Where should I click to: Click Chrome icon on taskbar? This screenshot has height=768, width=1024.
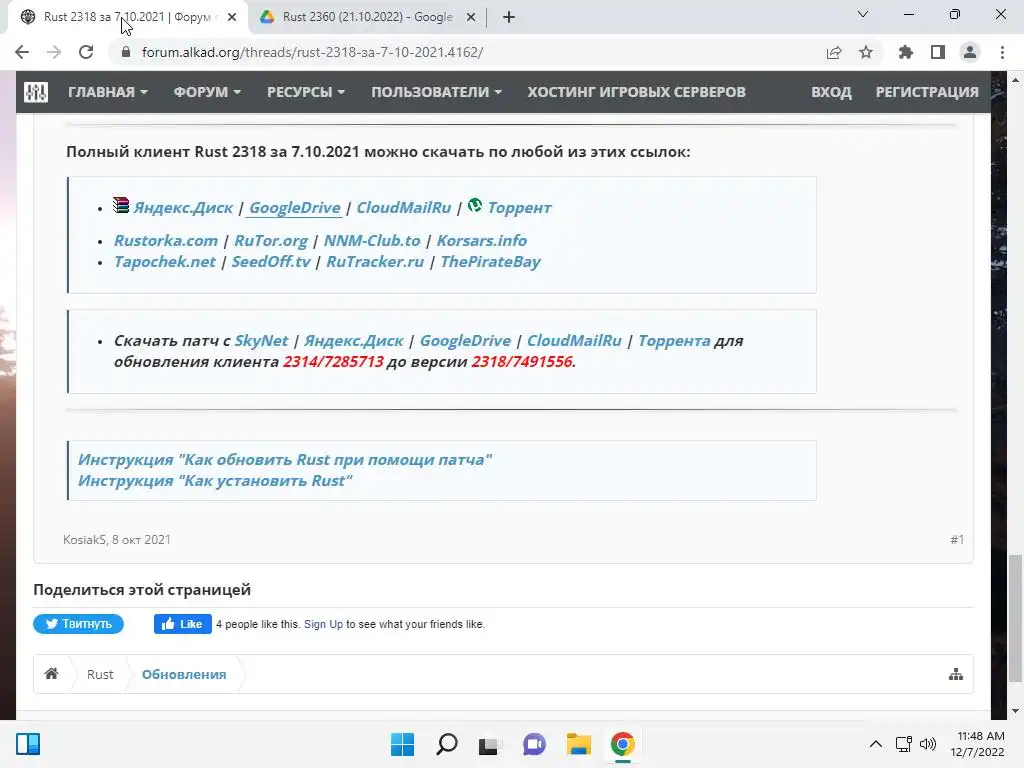(x=623, y=744)
